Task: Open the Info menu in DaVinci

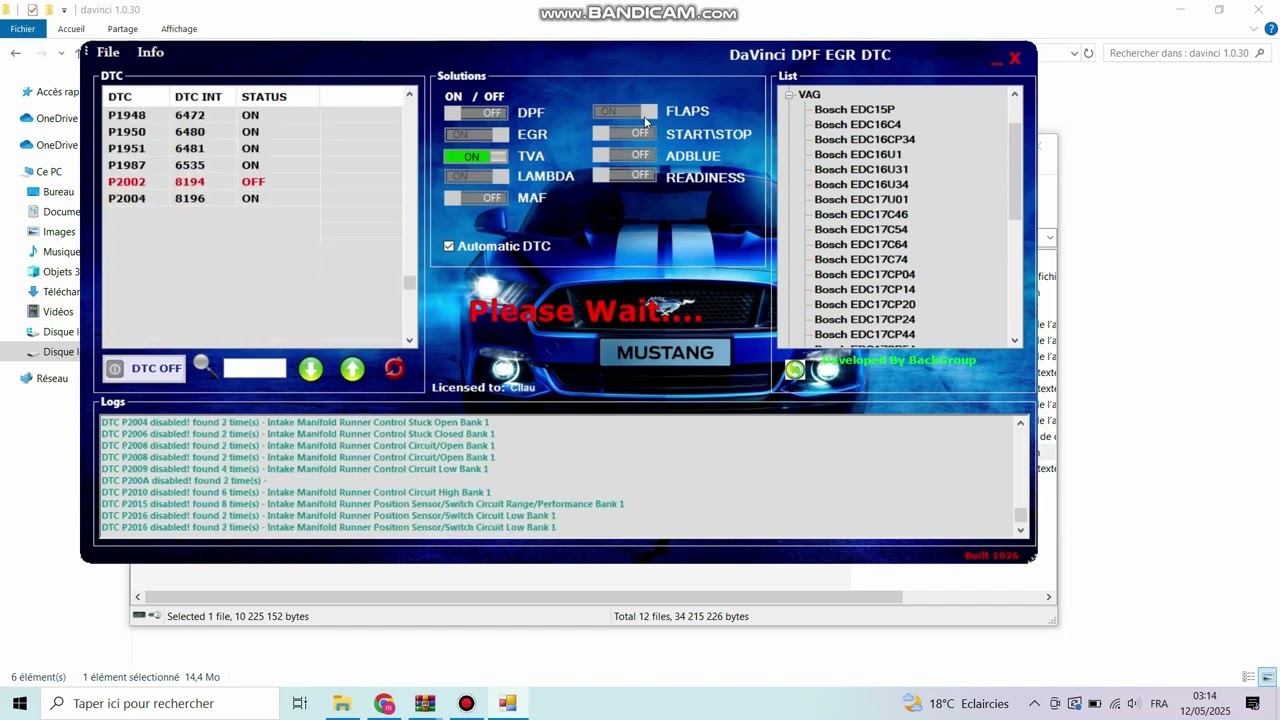Action: [150, 52]
